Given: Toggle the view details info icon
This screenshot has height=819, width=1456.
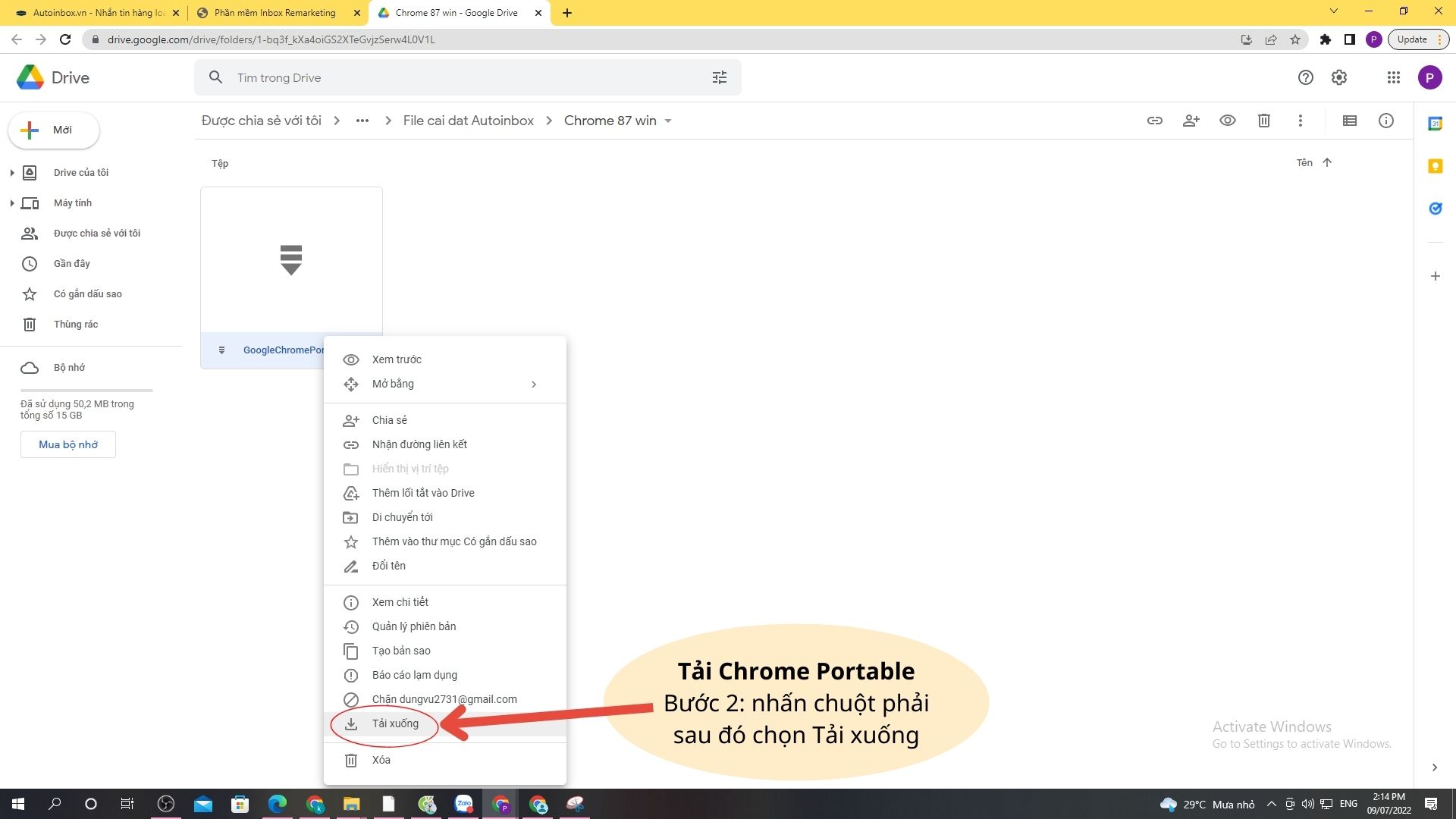Looking at the screenshot, I should [x=1385, y=121].
